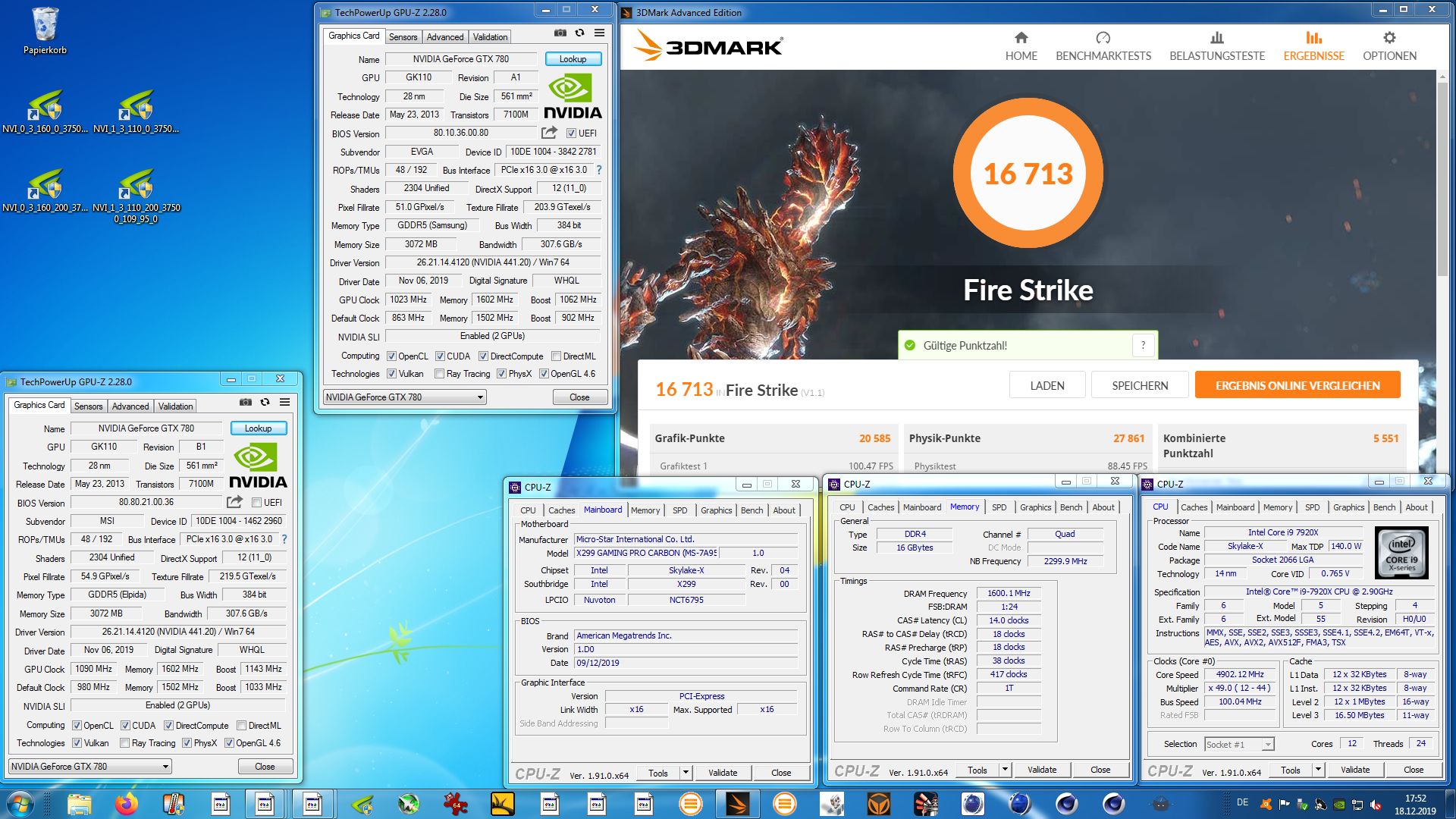The height and width of the screenshot is (819, 1456).
Task: Click the SPEICHERN button in 3DMark
Action: (1140, 385)
